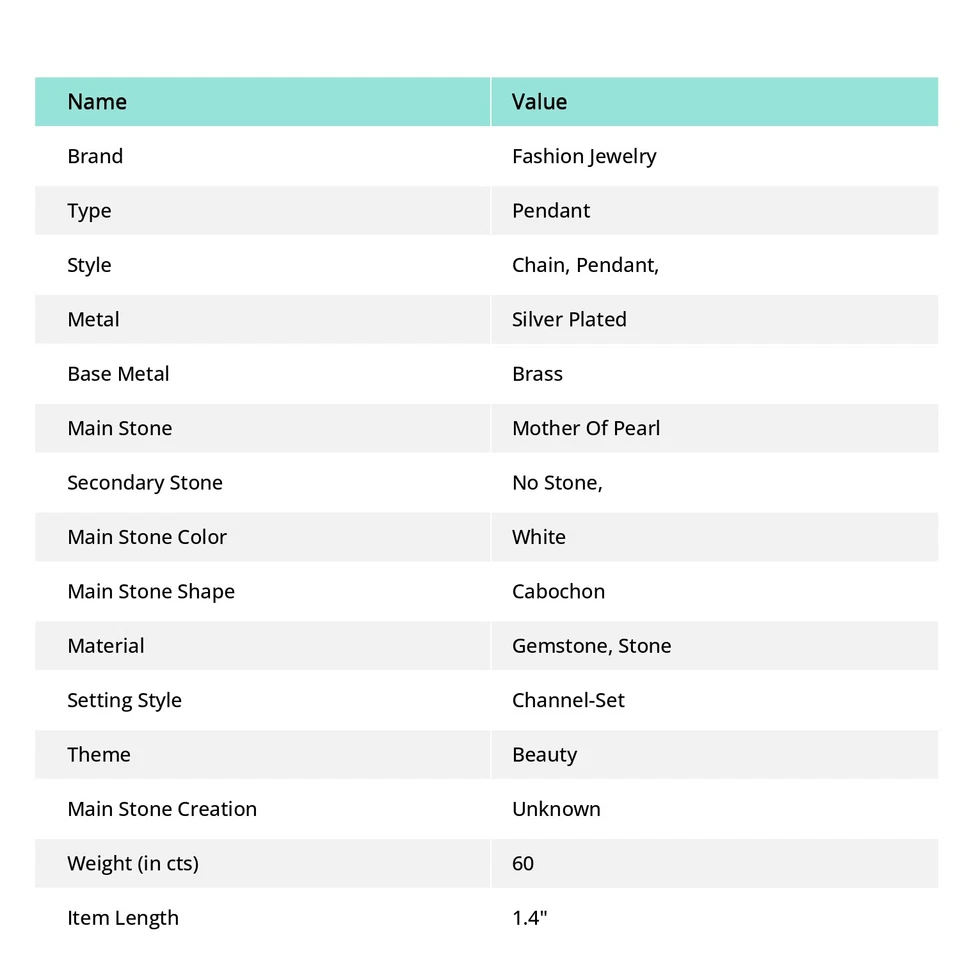Click the Base Metal label

click(x=118, y=374)
